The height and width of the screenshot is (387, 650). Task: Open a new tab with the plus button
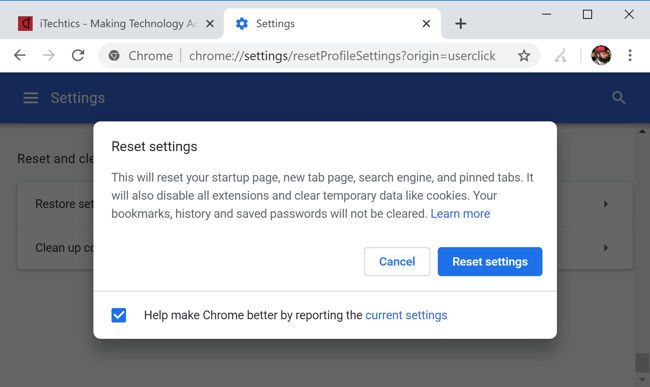coord(461,24)
